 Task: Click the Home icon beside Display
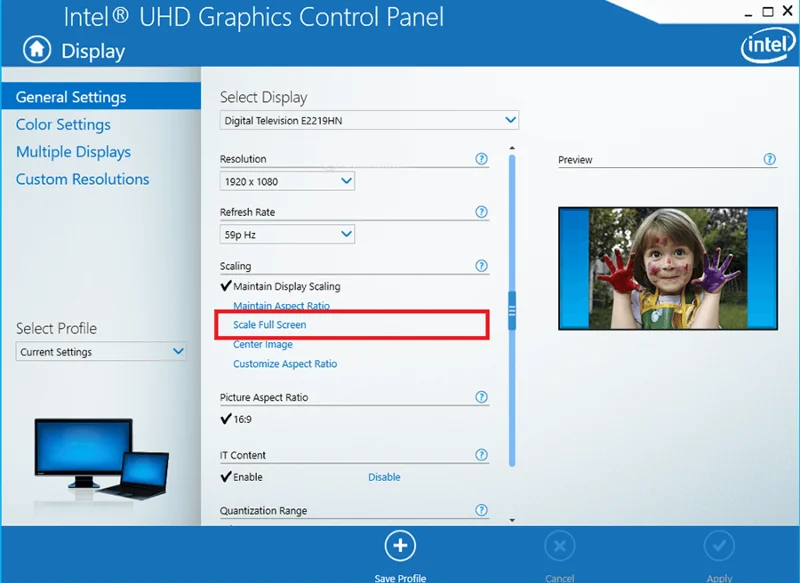click(x=37, y=49)
